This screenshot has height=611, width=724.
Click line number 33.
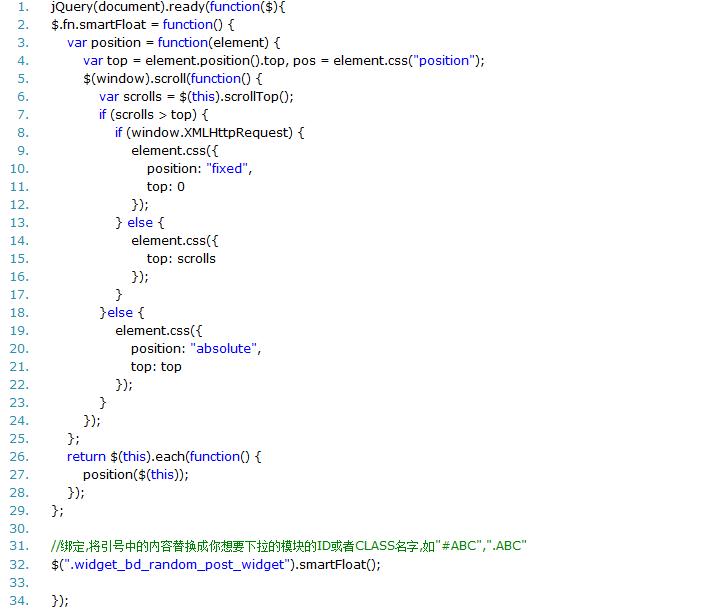click(x=19, y=583)
